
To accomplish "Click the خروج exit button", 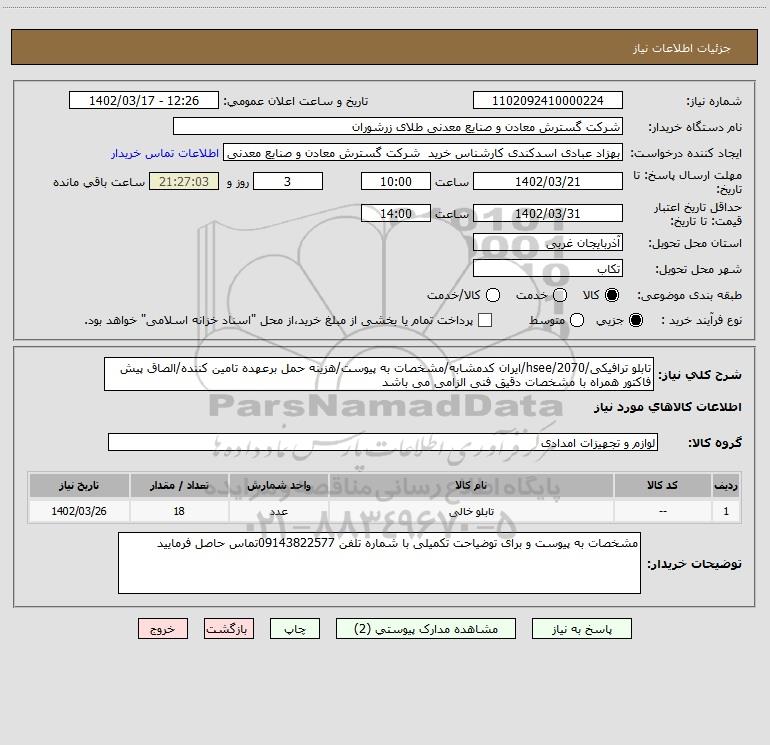I will pyautogui.click(x=163, y=629).
